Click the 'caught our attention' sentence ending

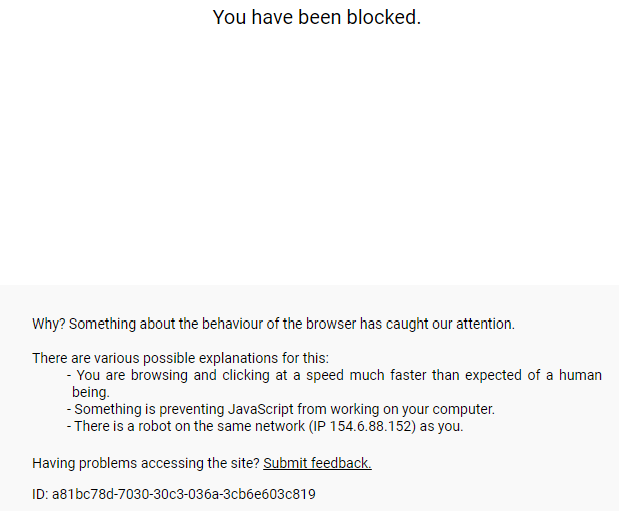pos(460,324)
